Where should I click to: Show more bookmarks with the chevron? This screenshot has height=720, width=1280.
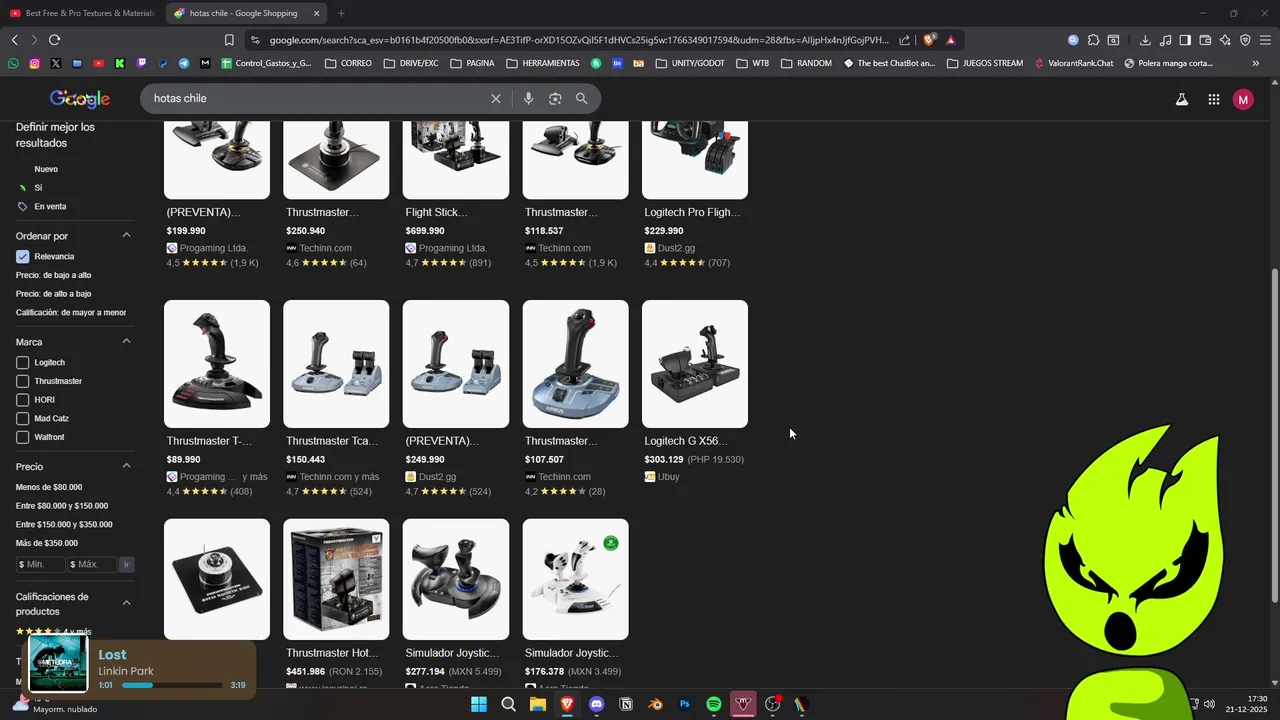[x=1256, y=63]
